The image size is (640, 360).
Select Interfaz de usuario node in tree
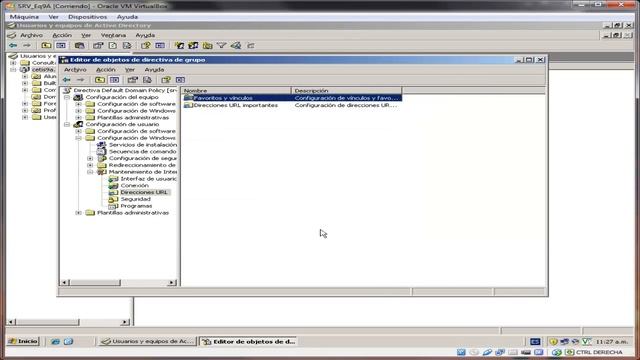pyautogui.click(x=148, y=179)
